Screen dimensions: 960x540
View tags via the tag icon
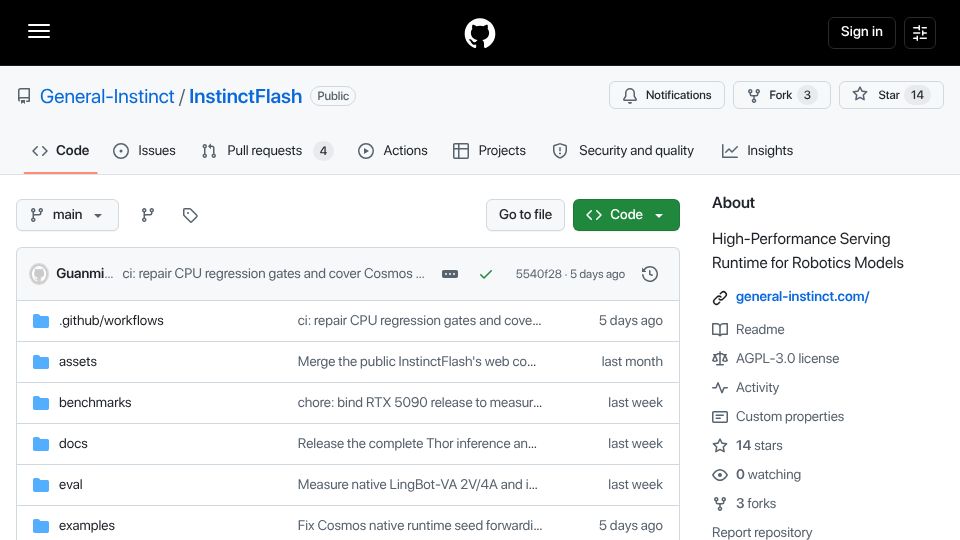(190, 215)
